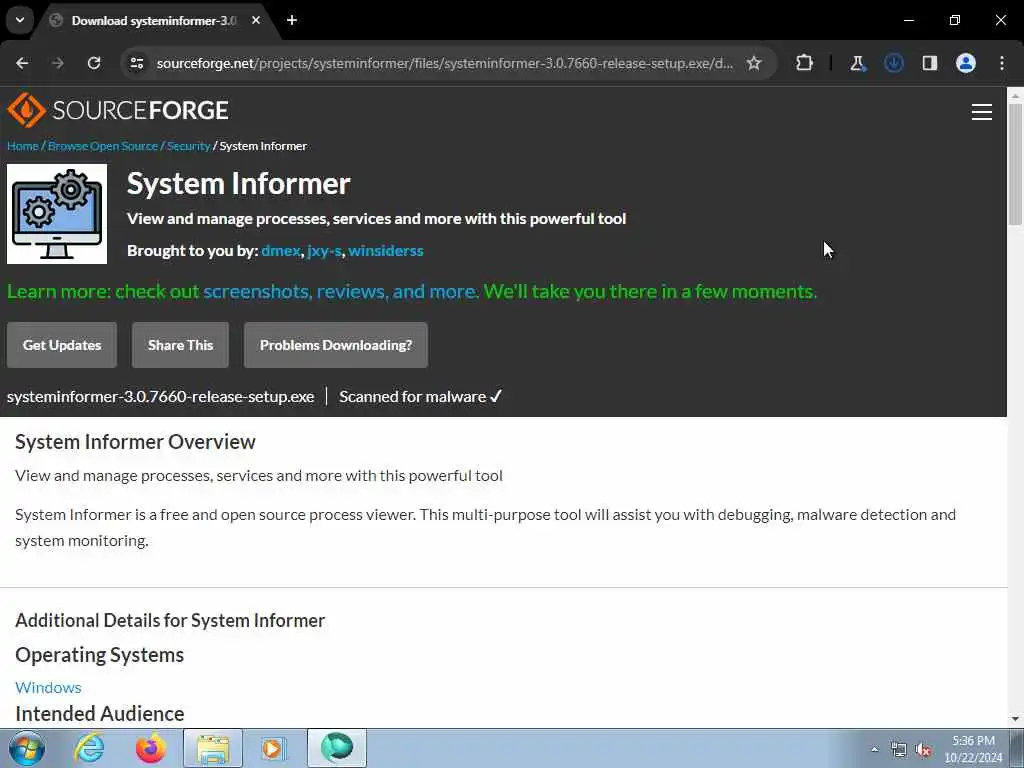Open the SourceForge hamburger menu
This screenshot has height=768, width=1024.
tap(982, 112)
